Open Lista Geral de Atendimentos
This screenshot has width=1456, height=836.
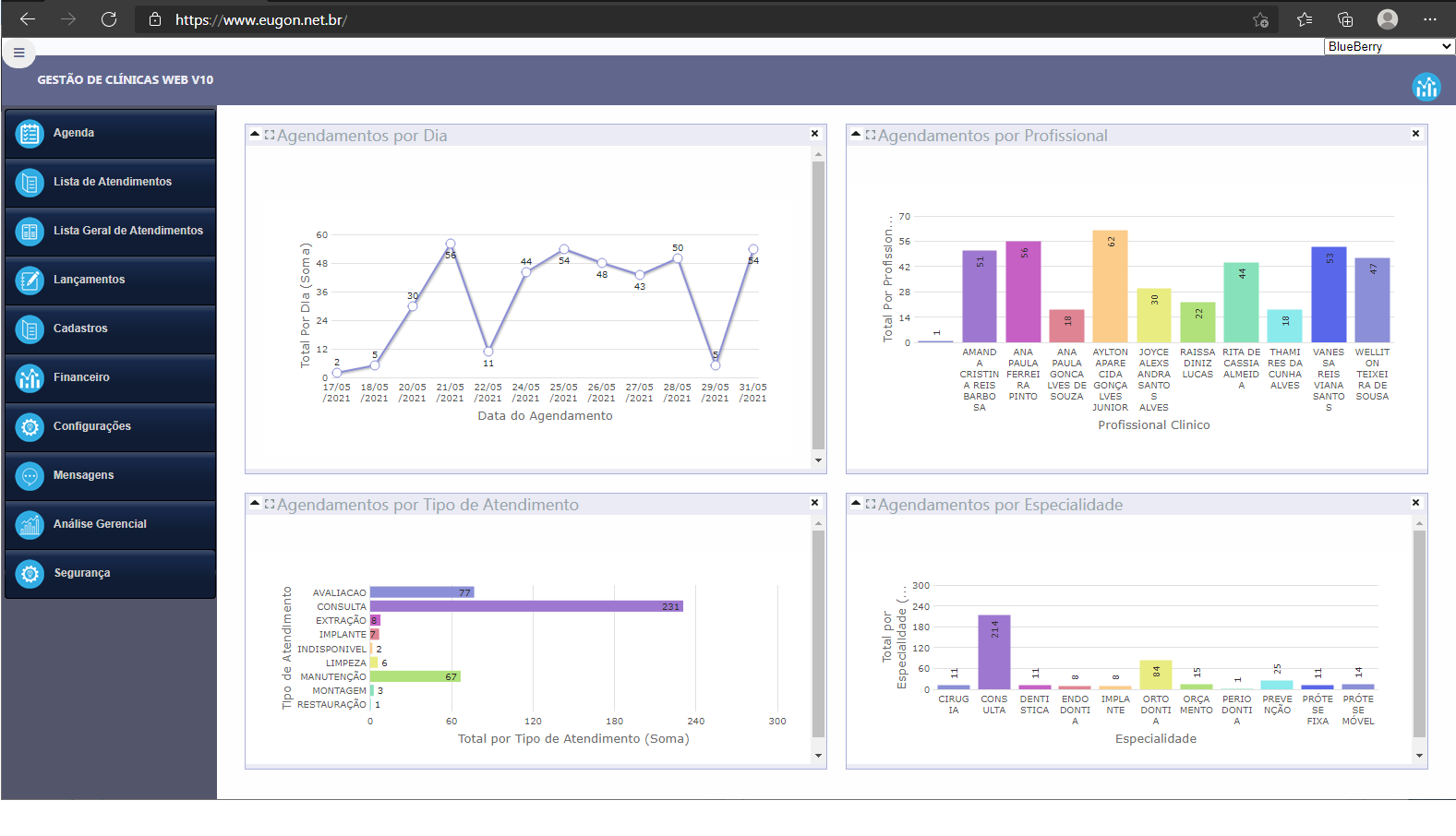click(x=127, y=231)
